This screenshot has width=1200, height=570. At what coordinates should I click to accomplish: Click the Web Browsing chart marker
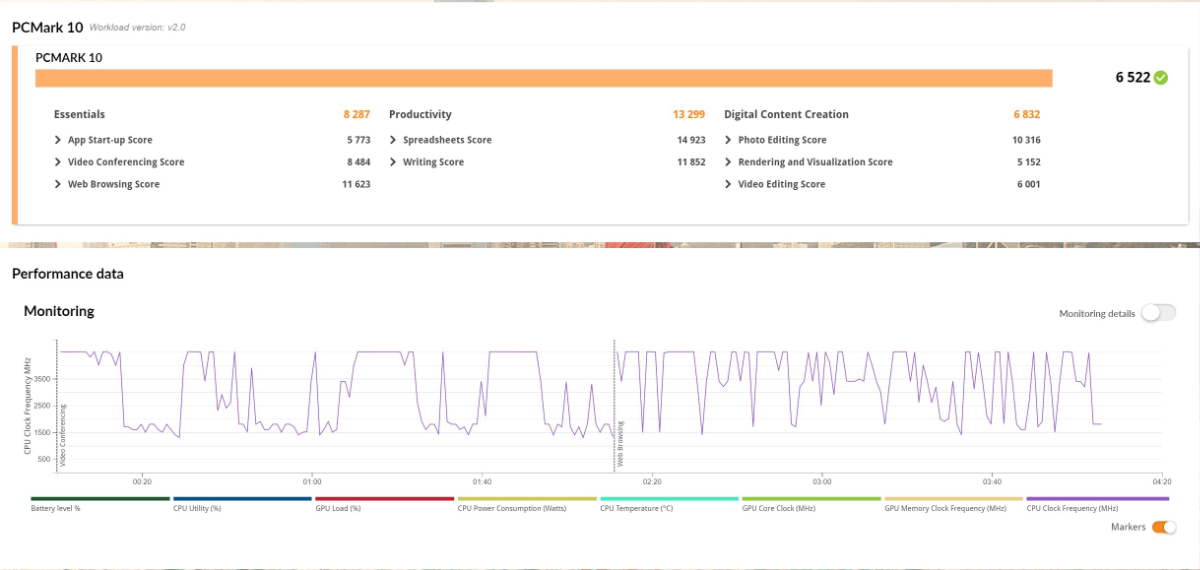tap(620, 444)
